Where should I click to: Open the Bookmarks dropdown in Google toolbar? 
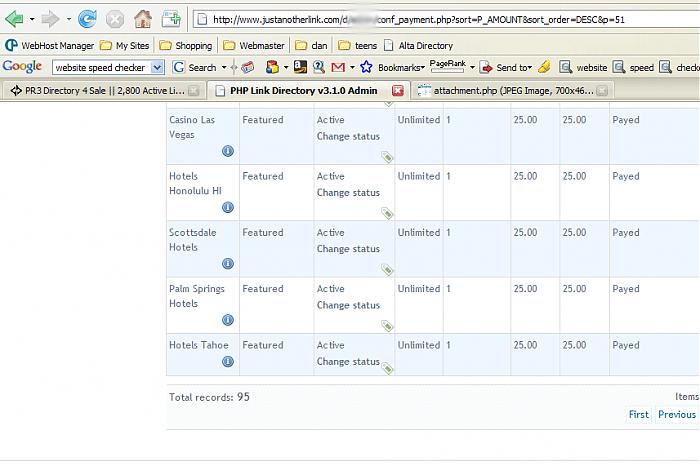[x=401, y=67]
